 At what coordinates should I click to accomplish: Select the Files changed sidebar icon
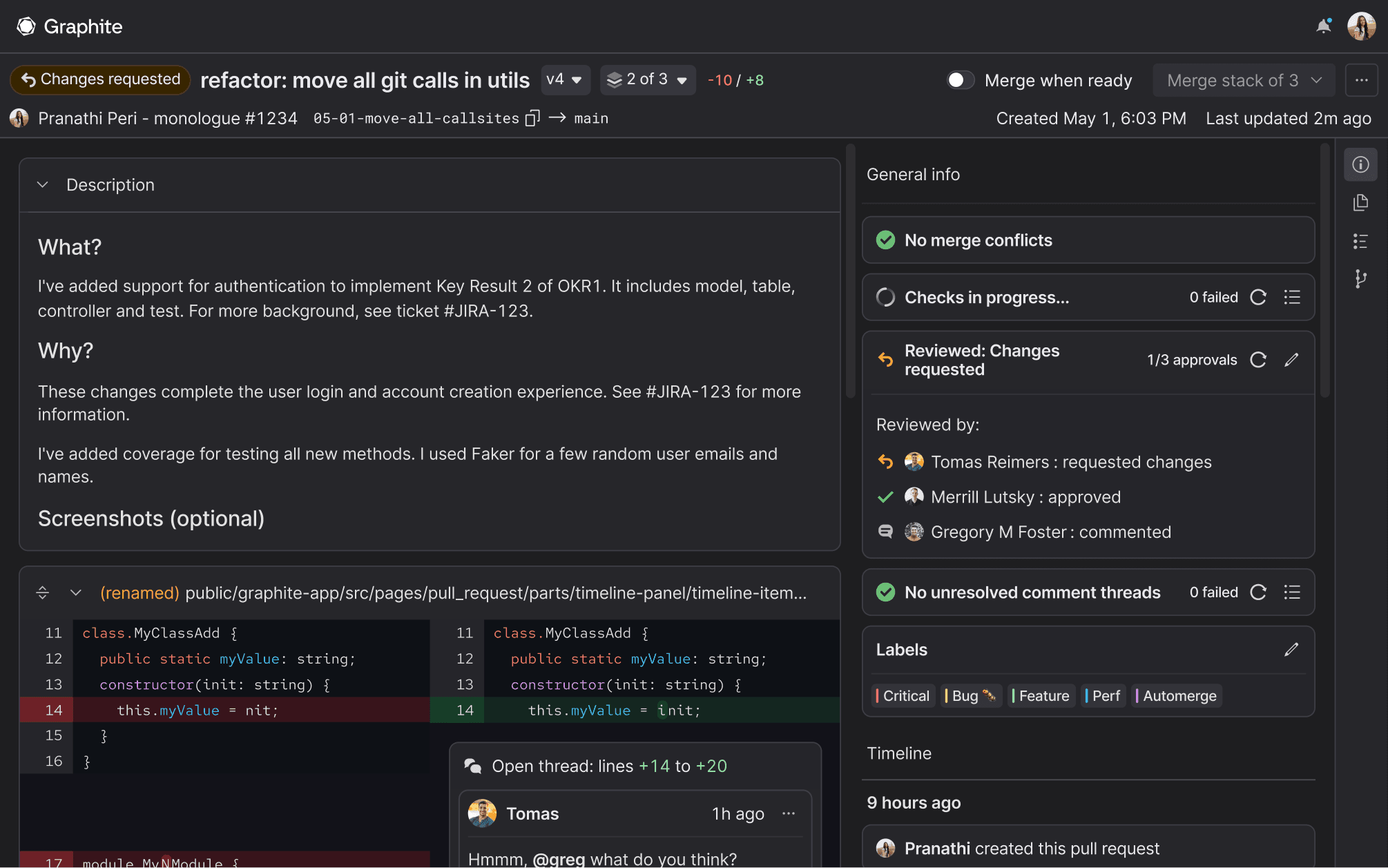[x=1360, y=202]
